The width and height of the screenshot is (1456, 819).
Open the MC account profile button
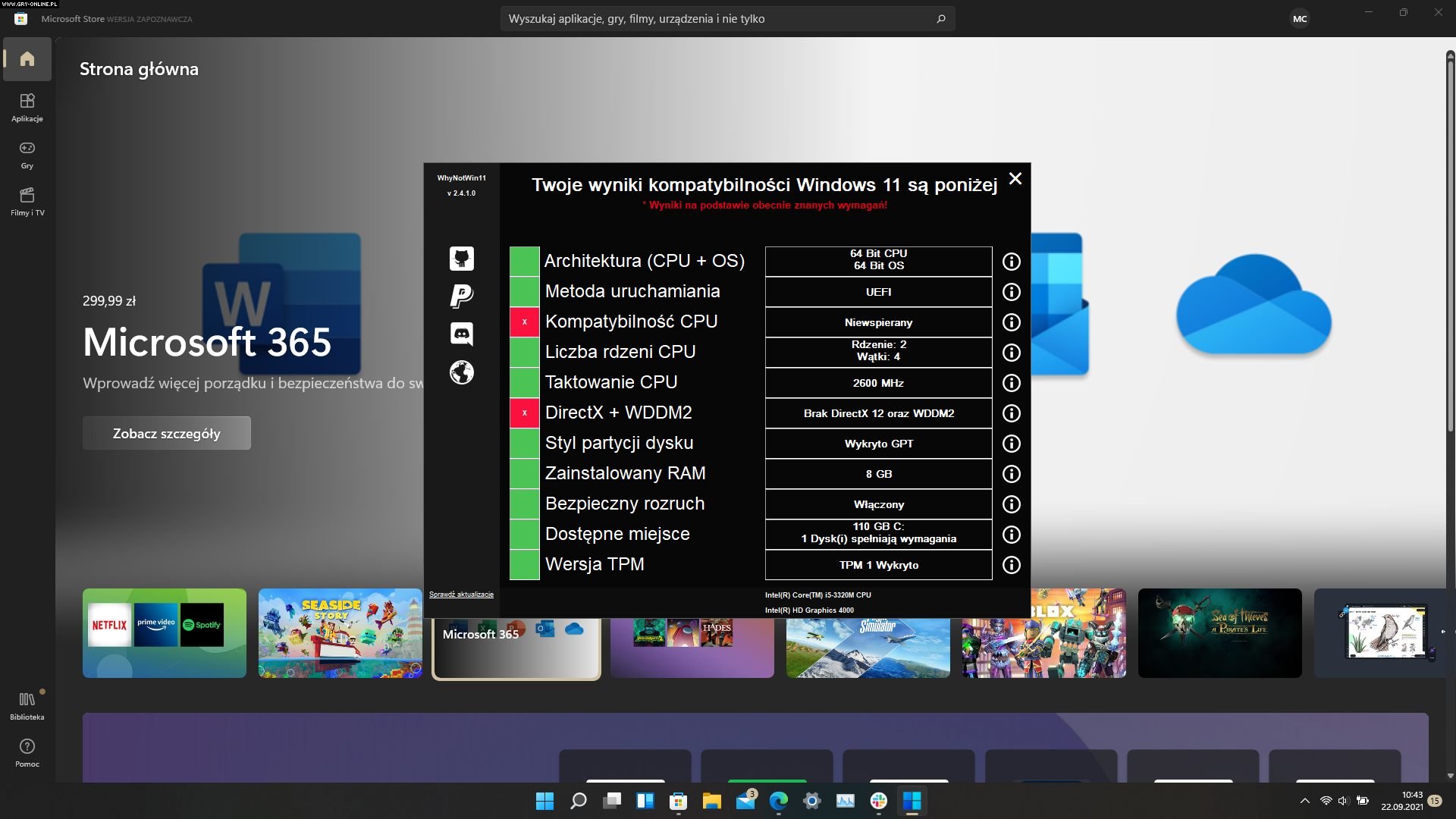click(1300, 19)
